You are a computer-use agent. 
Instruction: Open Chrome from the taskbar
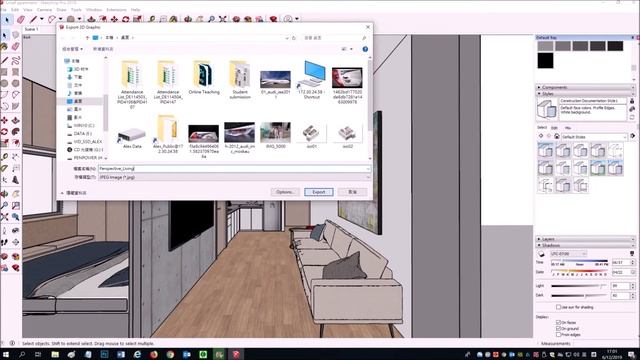coord(170,355)
